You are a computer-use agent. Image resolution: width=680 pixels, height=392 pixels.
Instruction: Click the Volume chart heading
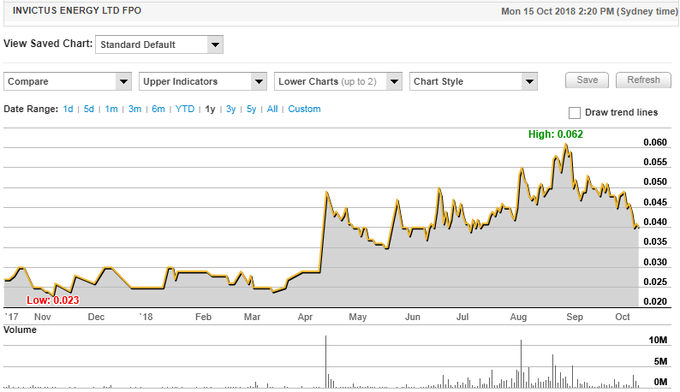tap(20, 330)
